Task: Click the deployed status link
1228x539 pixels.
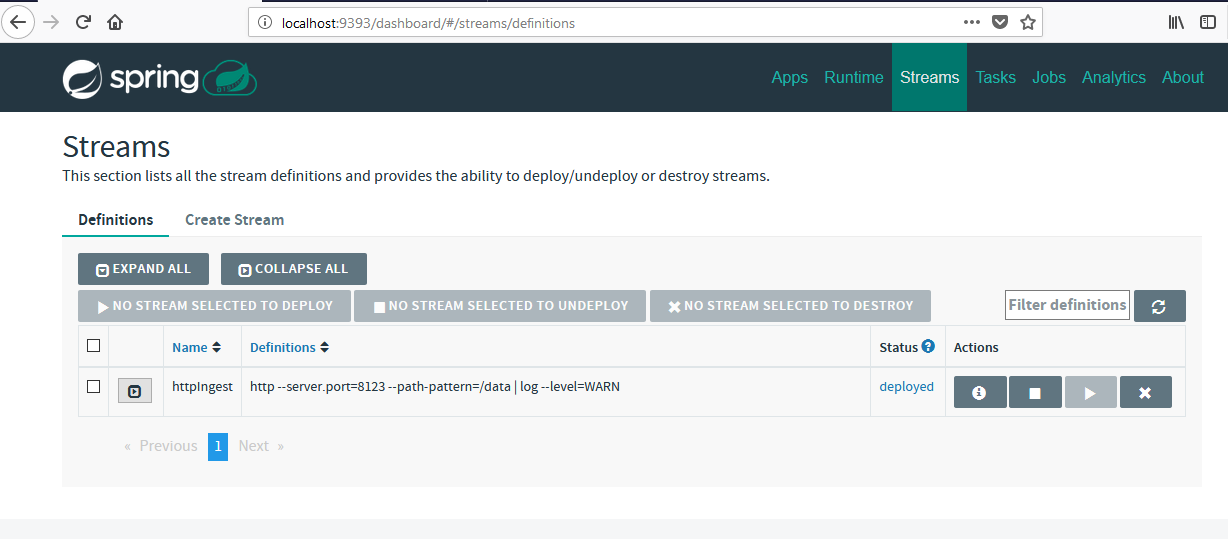Action: [906, 387]
